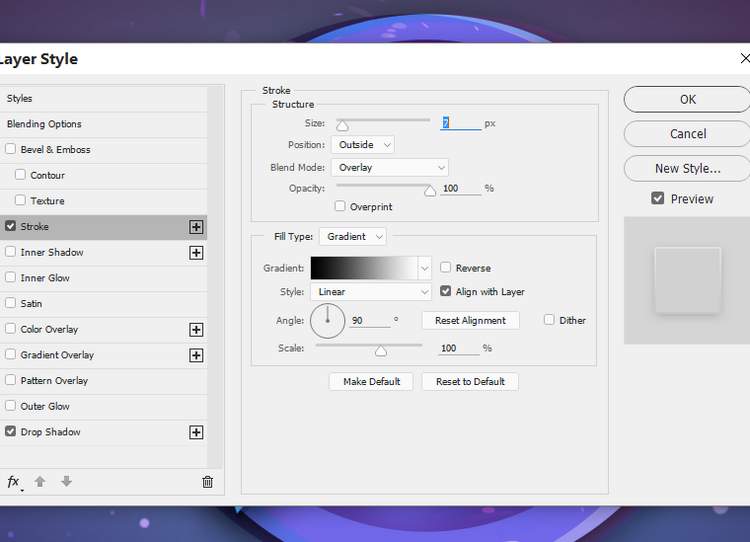The width and height of the screenshot is (750, 542).
Task: Expand the Fill Type dropdown showing Gradient
Action: point(352,237)
